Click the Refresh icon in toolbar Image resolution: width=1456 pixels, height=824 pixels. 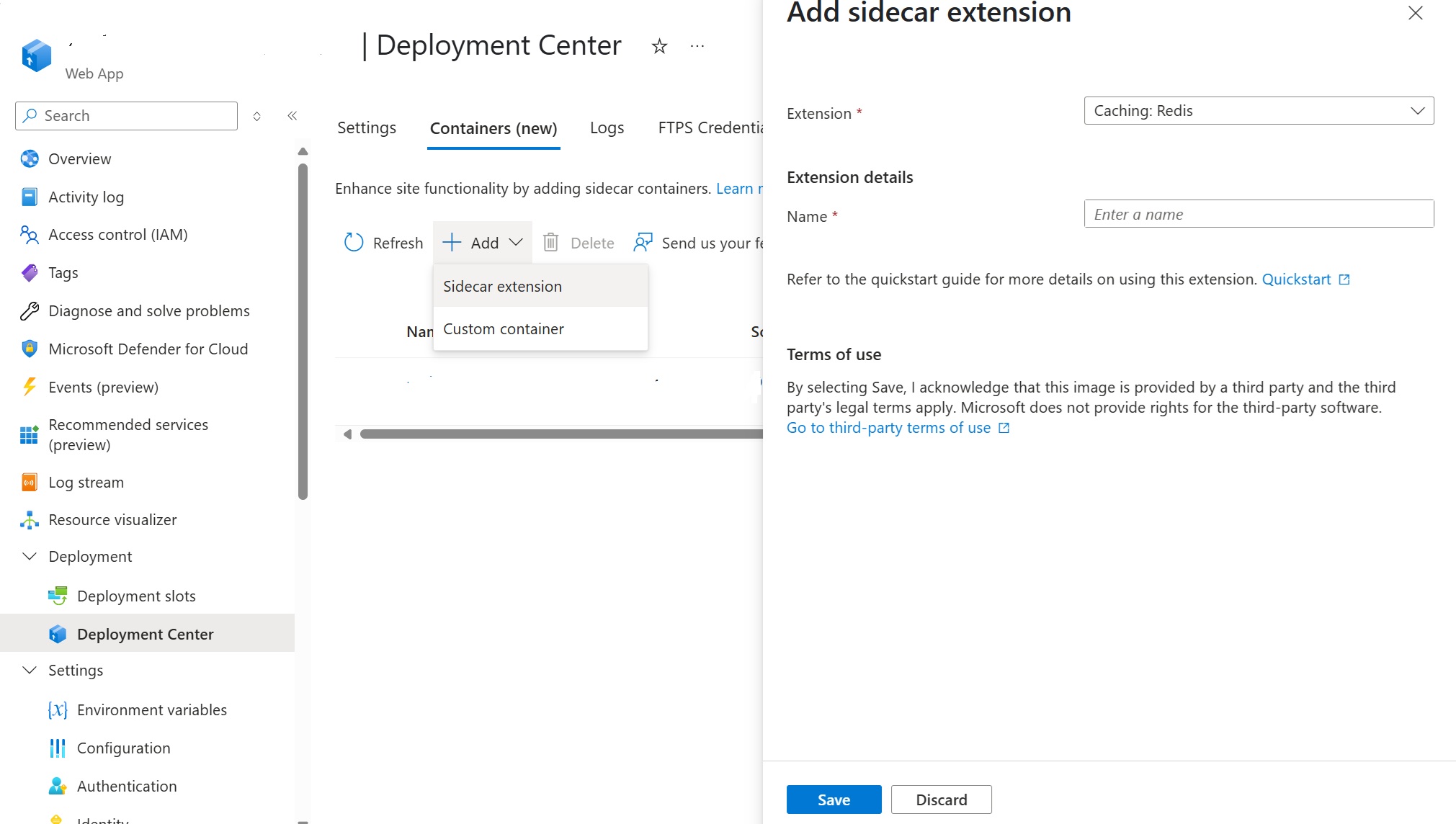[354, 243]
